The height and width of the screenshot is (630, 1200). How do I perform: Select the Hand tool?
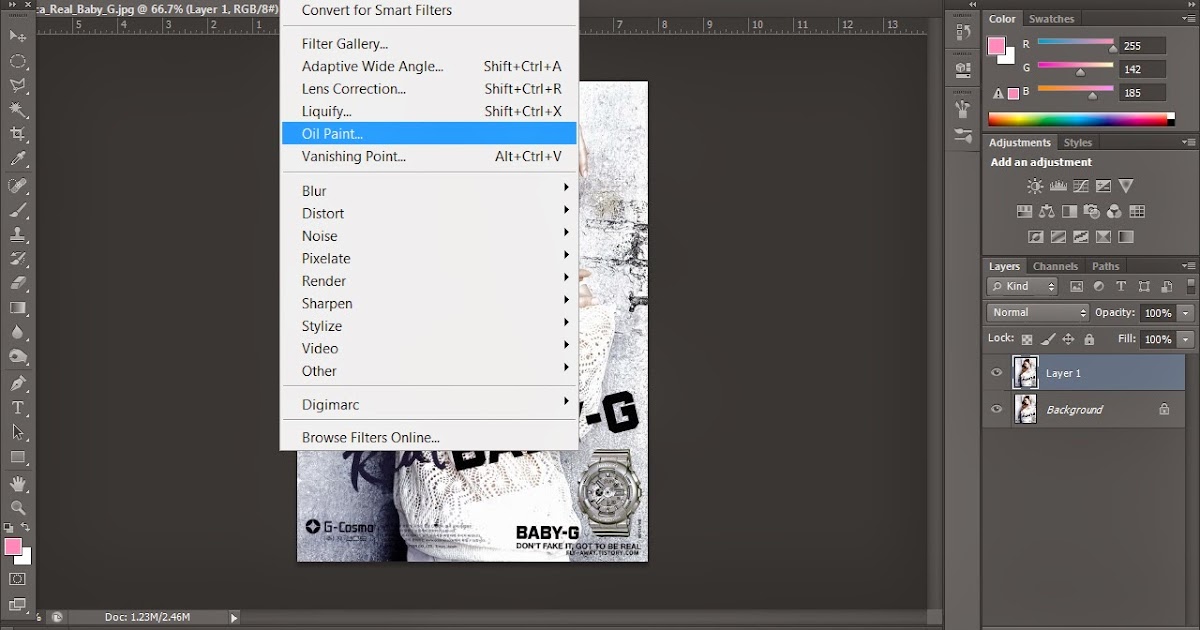(x=18, y=484)
